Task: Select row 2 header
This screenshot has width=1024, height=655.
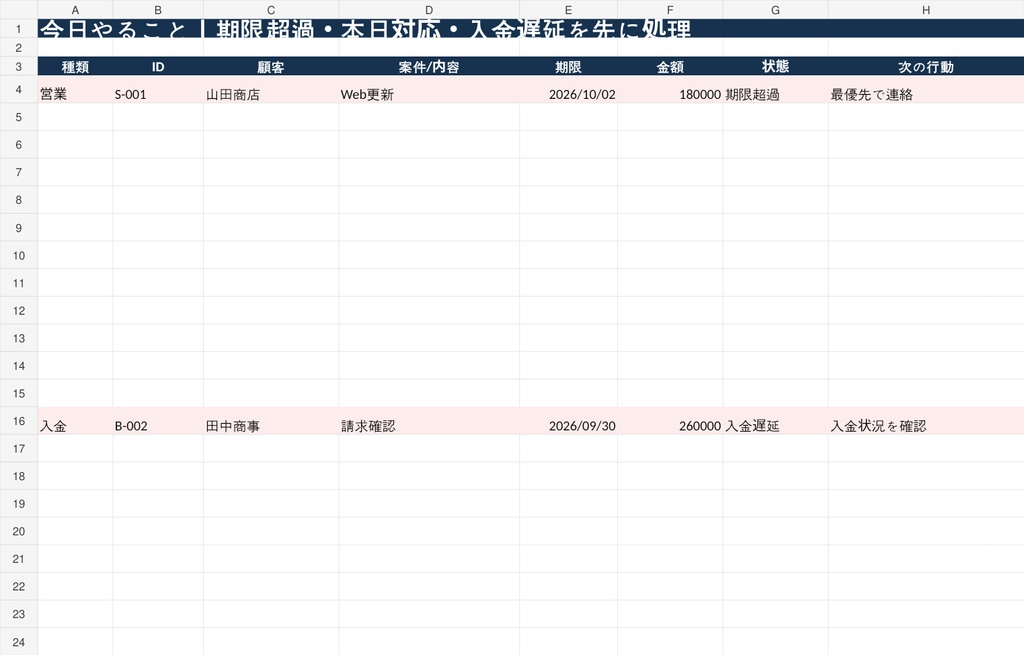Action: tap(19, 48)
